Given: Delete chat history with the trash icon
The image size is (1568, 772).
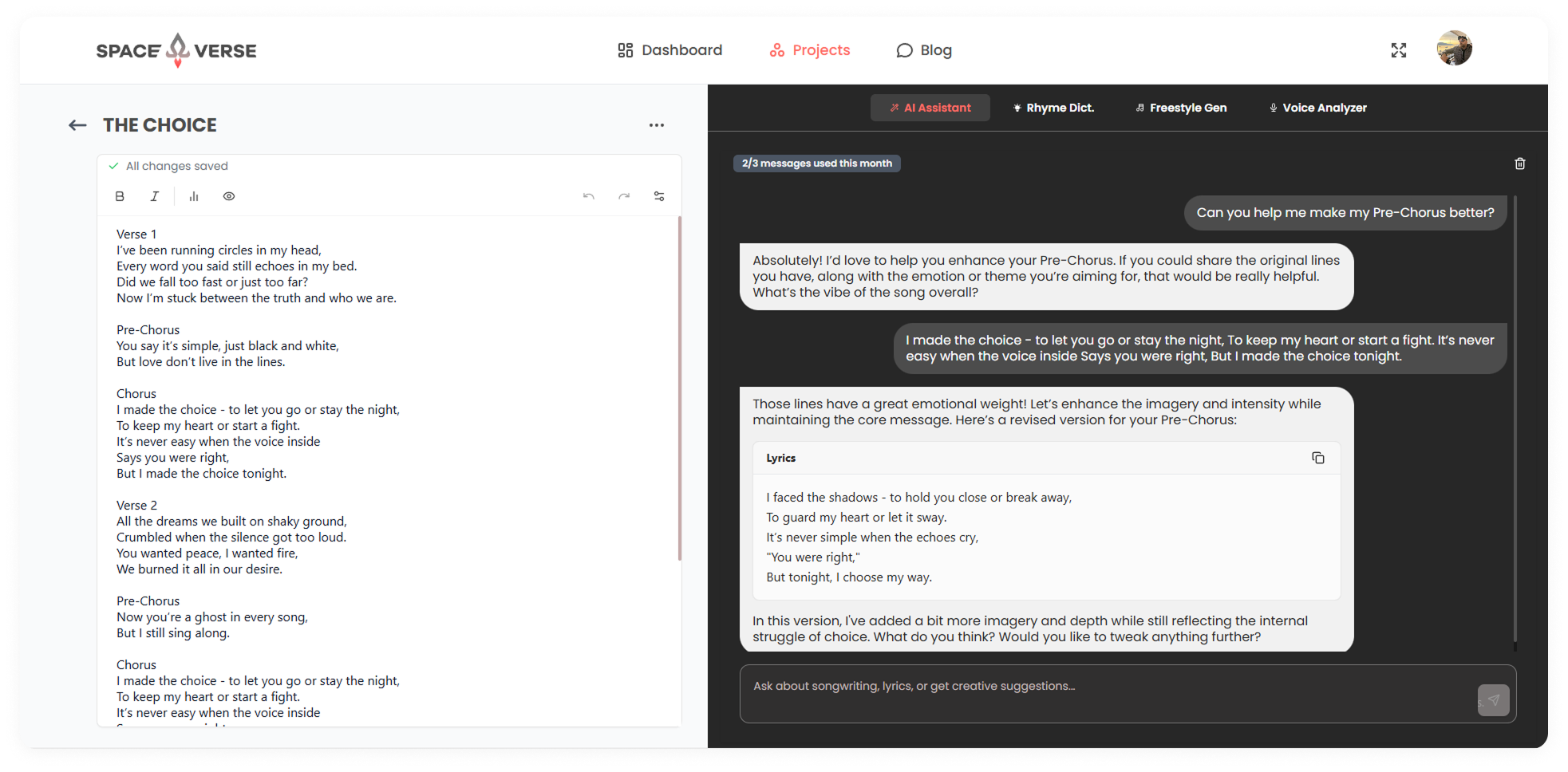Looking at the screenshot, I should click(1519, 163).
